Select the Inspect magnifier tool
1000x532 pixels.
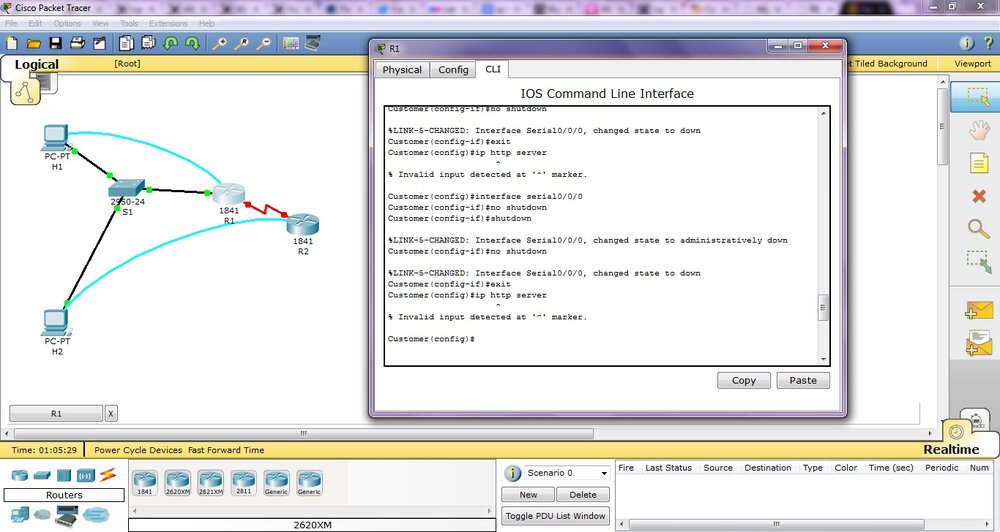point(979,228)
